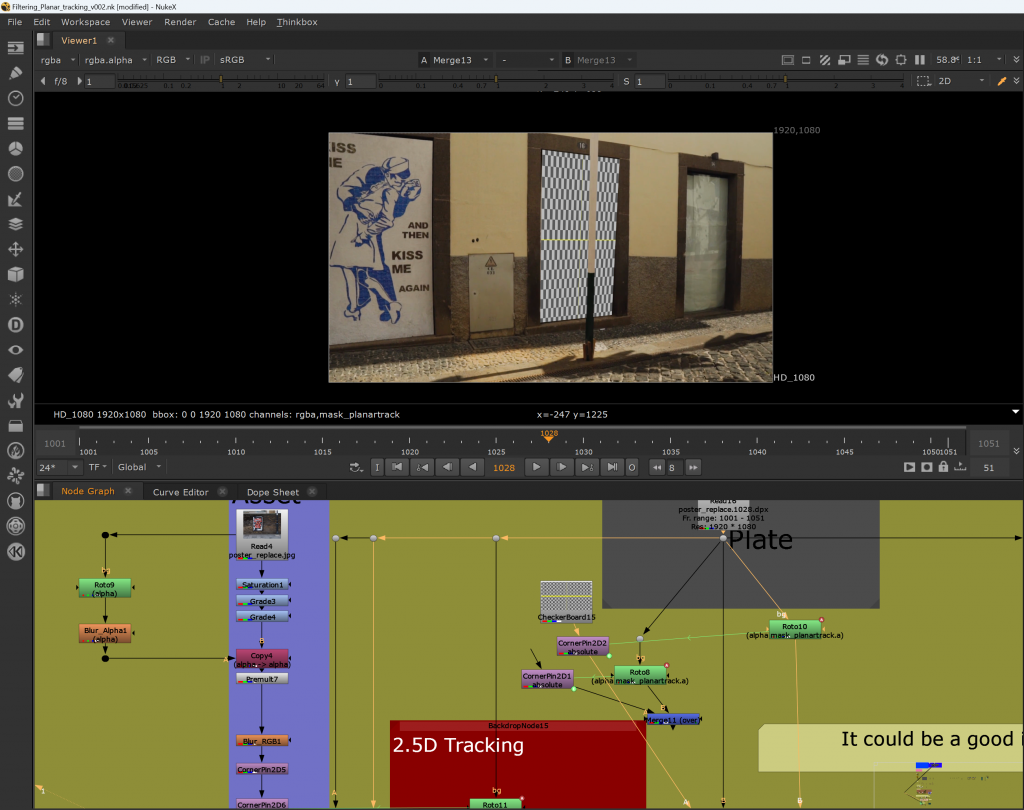Viewport: 1024px width, 810px height.
Task: Toggle the scanline display icon
Action: 863,60
